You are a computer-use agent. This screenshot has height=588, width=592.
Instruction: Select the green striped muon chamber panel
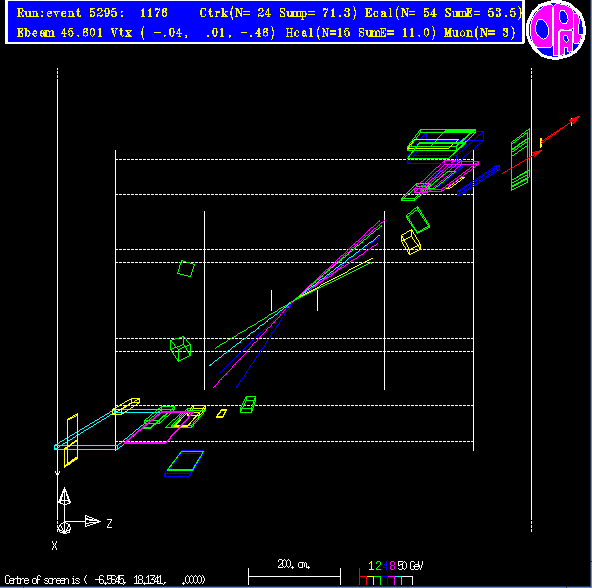click(x=521, y=160)
